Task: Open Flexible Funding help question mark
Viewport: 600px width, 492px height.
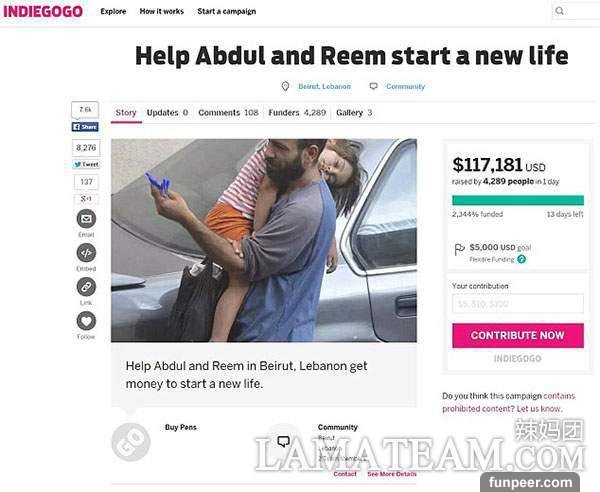Action: point(522,259)
